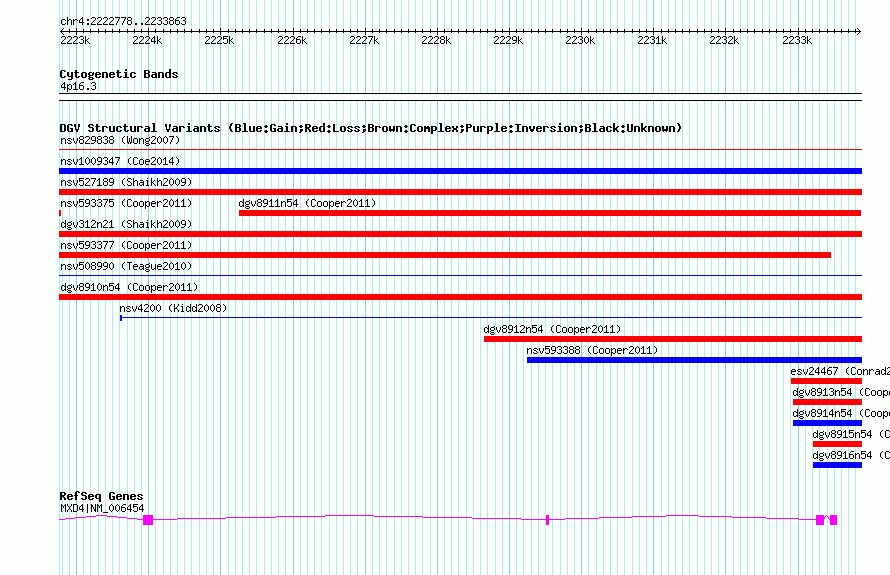Image resolution: width=890 pixels, height=575 pixels.
Task: Click the dgv8914n54 blue gain bar
Action: pyautogui.click(x=826, y=423)
